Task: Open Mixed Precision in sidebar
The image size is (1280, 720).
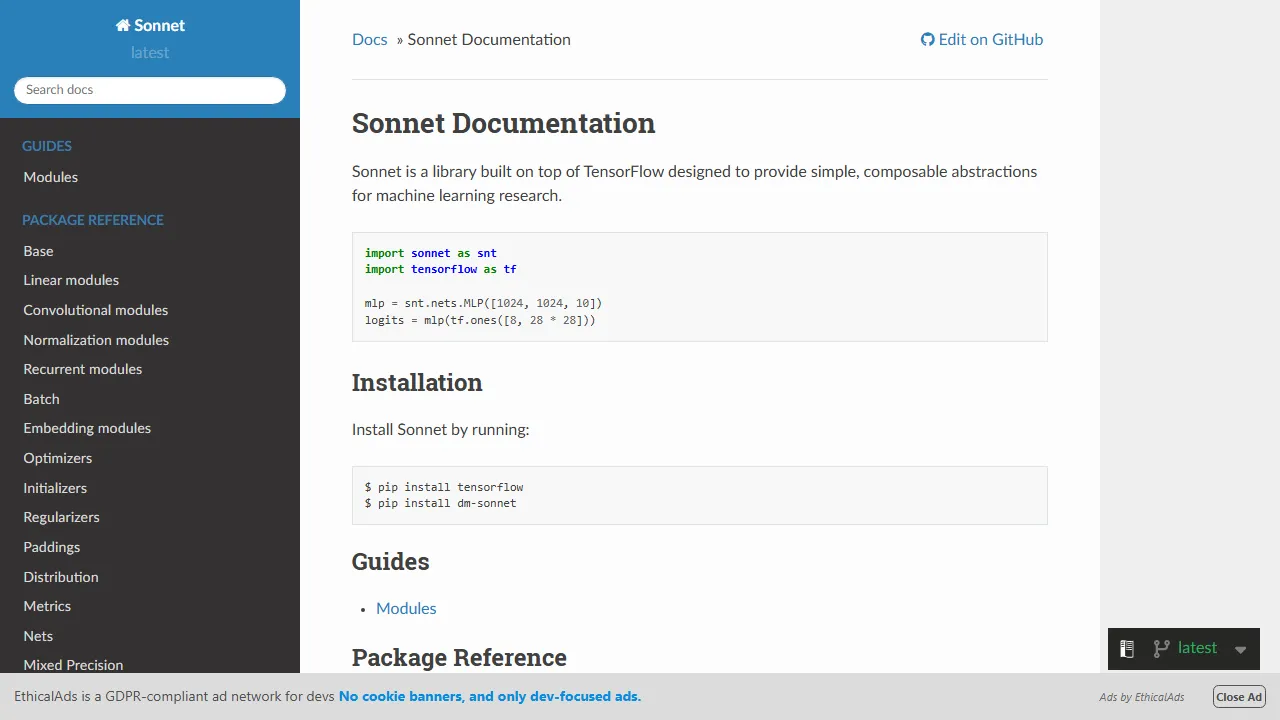Action: pyautogui.click(x=150, y=665)
